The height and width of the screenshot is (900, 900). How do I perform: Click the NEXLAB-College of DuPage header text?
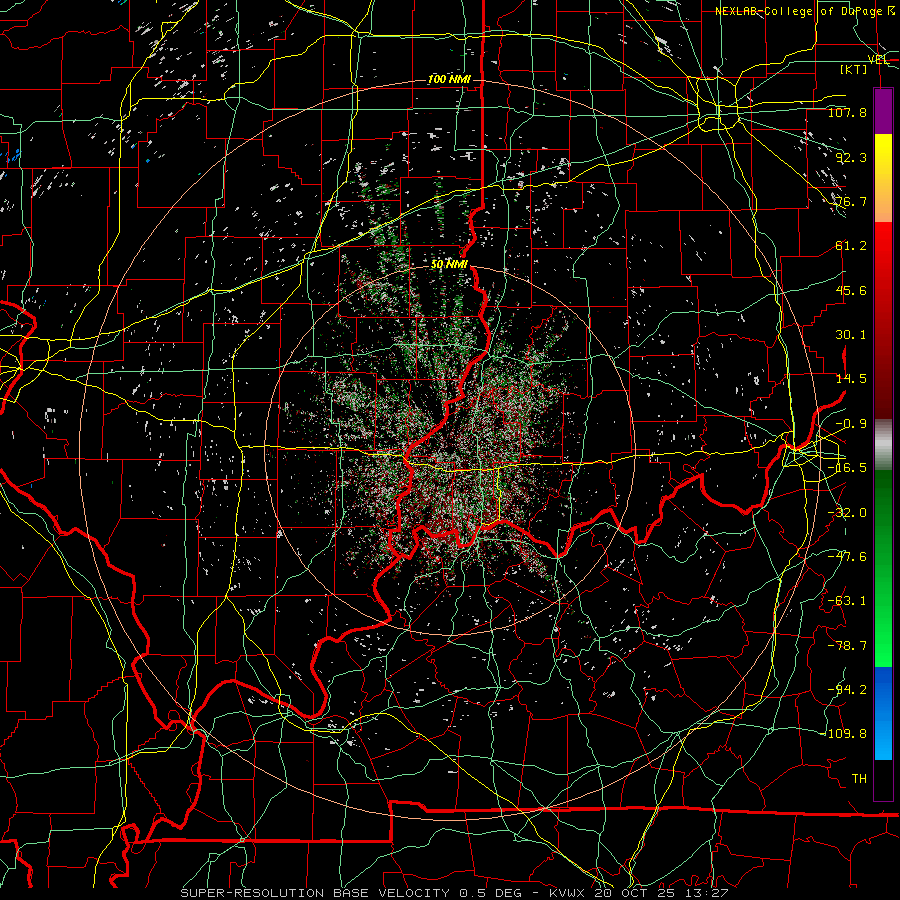point(805,11)
